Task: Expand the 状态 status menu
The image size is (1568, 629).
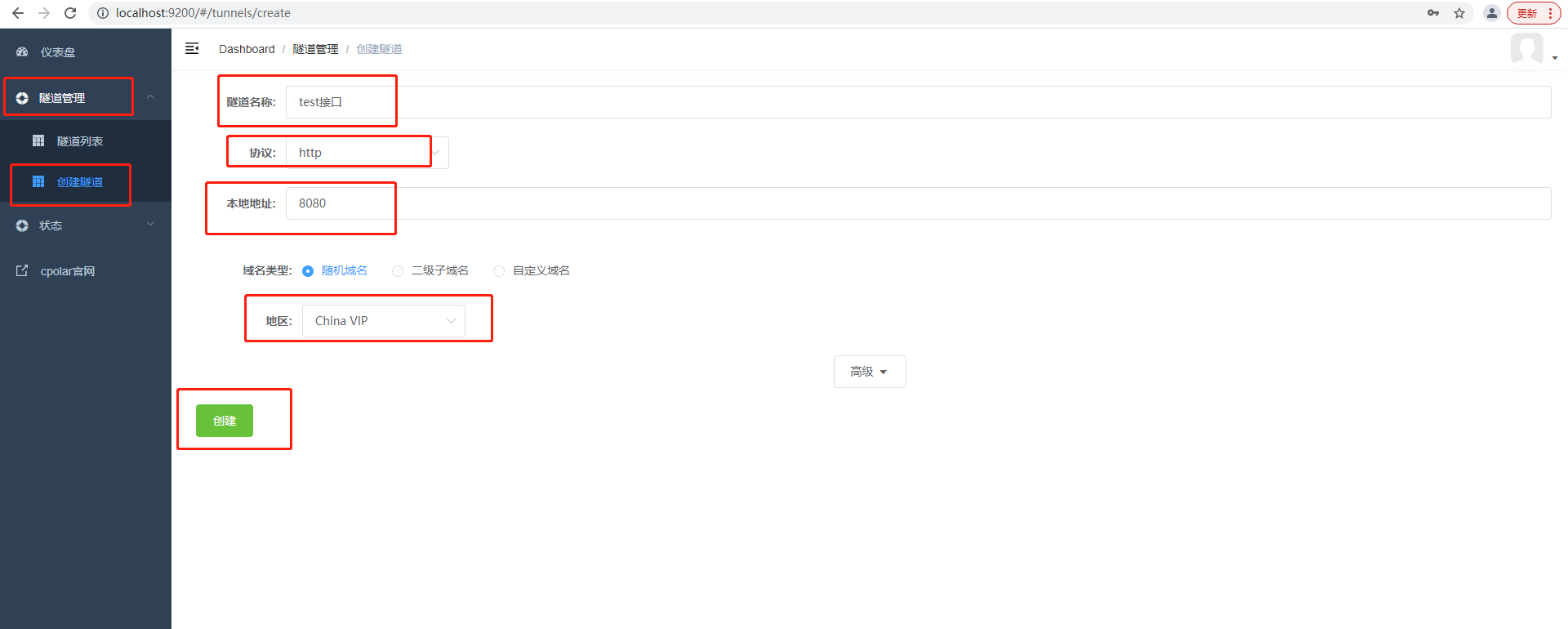Action: pos(86,225)
